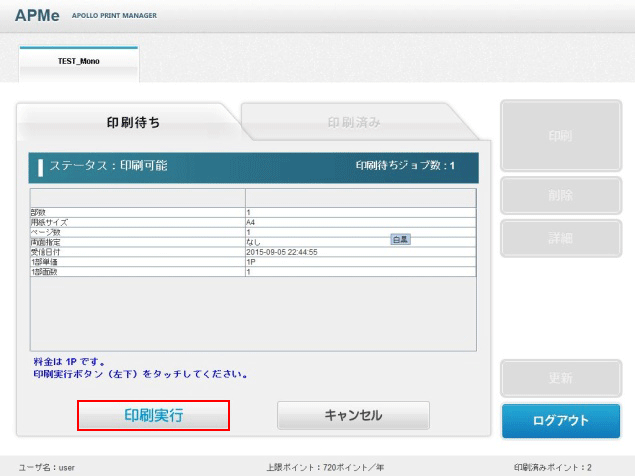Open job details with the 詳細 button
The height and width of the screenshot is (476, 635).
560,238
